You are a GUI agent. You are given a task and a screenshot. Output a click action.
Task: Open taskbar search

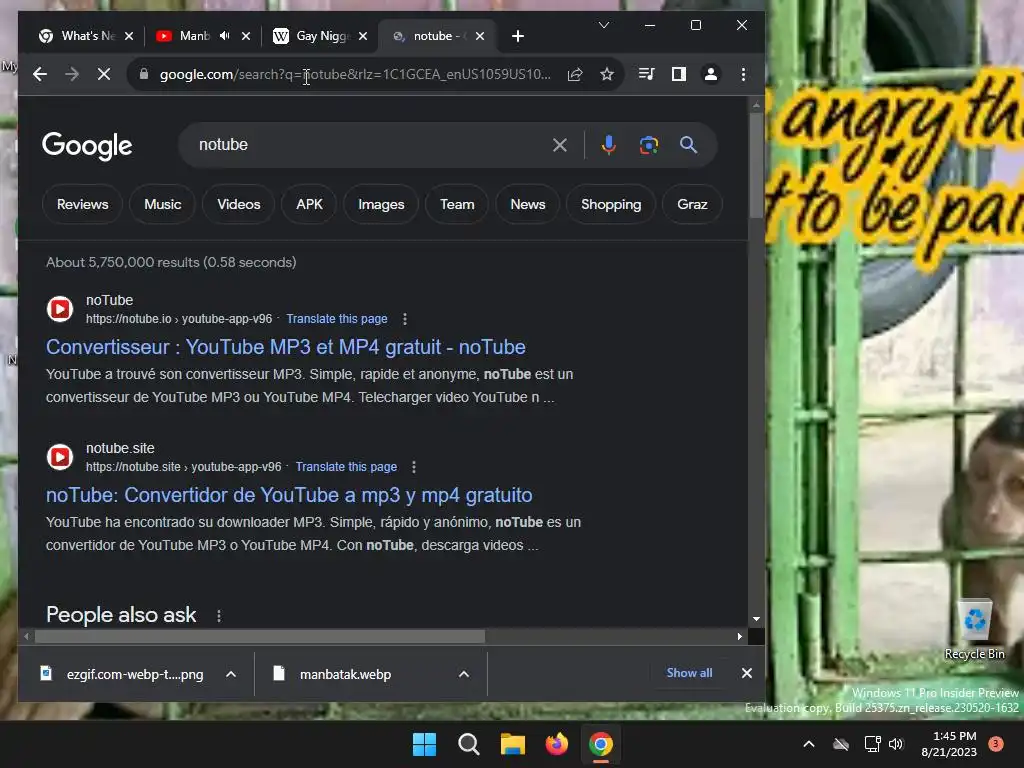(x=469, y=744)
